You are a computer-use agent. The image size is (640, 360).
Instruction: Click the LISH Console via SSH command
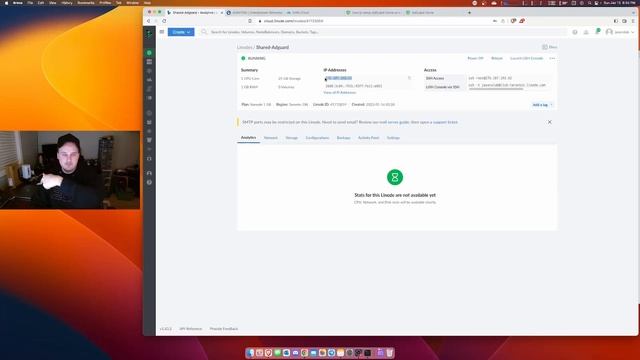pos(507,85)
